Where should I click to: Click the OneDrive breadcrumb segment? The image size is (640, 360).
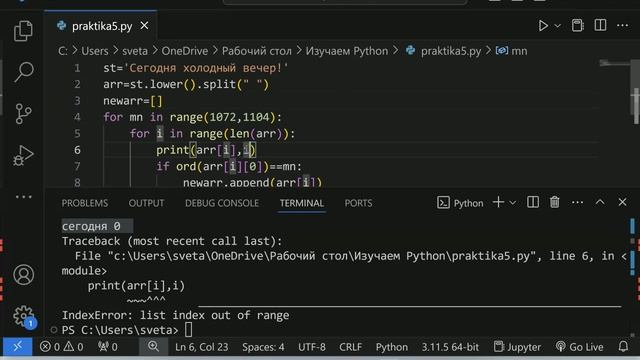click(x=184, y=51)
